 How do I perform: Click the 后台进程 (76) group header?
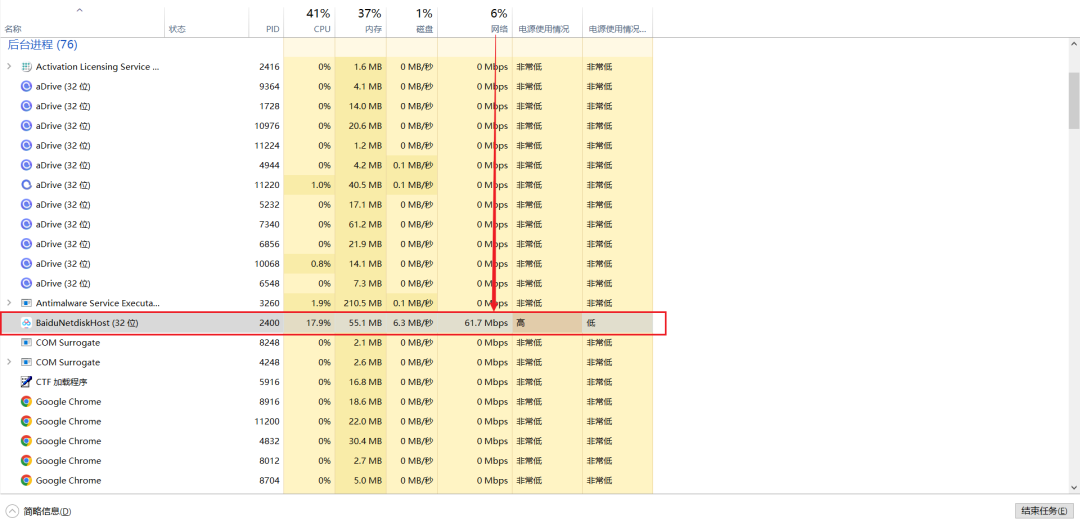(42, 45)
